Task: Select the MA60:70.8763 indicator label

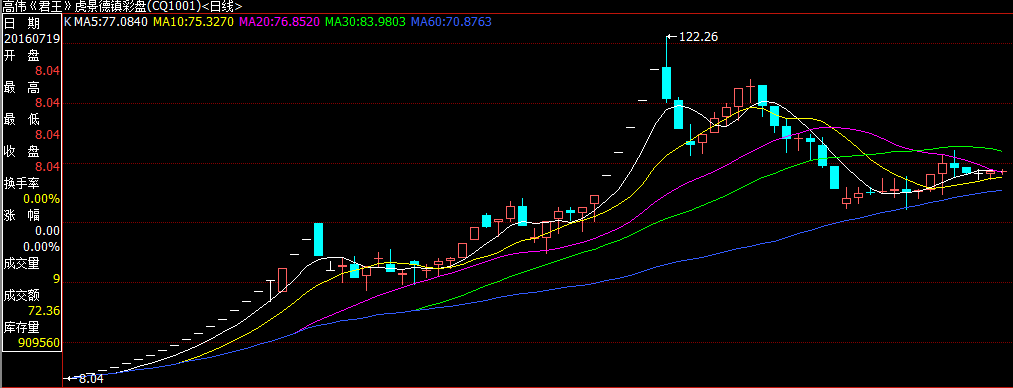Action: pos(452,22)
